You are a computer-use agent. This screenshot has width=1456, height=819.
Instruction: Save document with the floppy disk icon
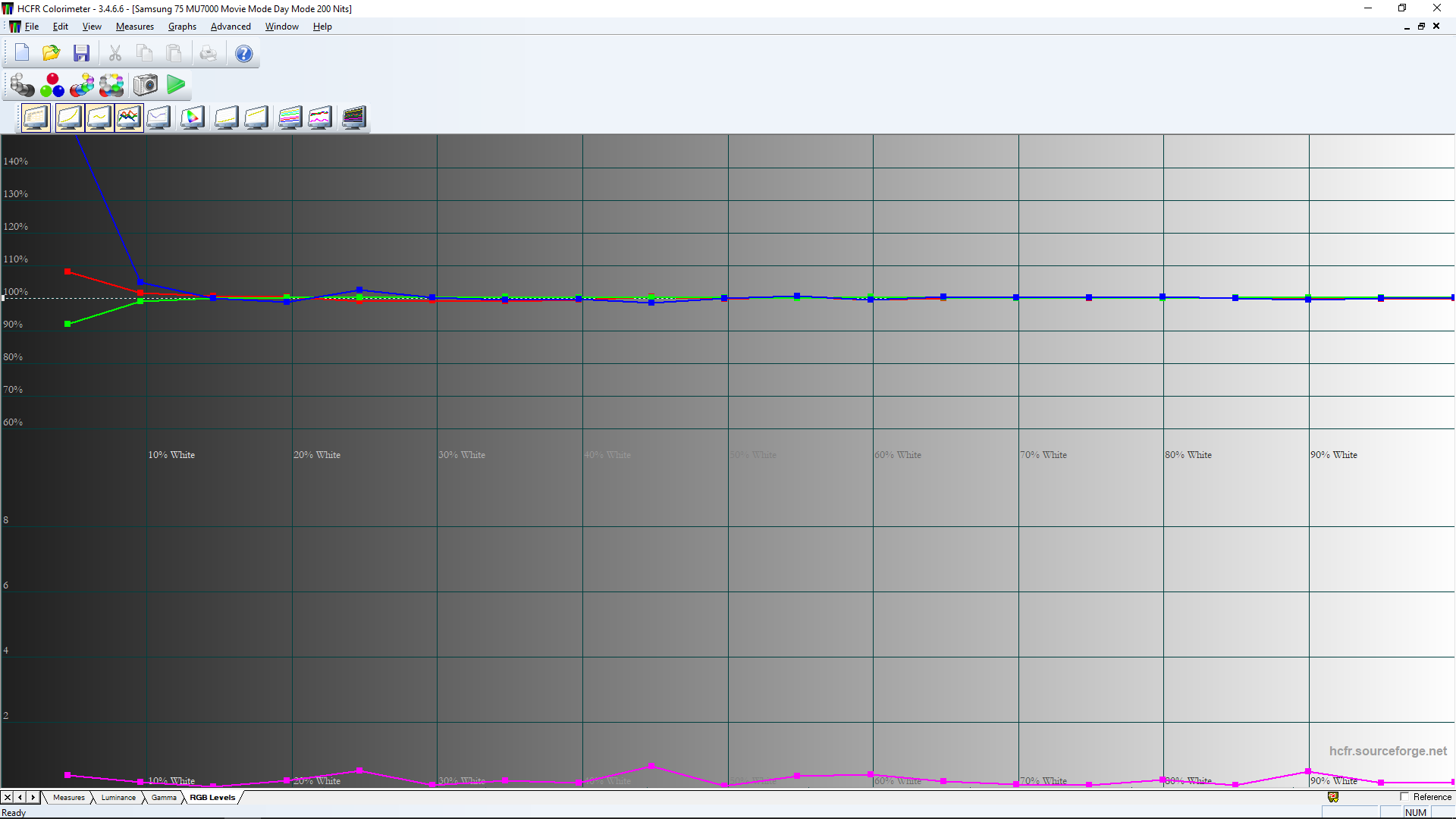tap(81, 53)
